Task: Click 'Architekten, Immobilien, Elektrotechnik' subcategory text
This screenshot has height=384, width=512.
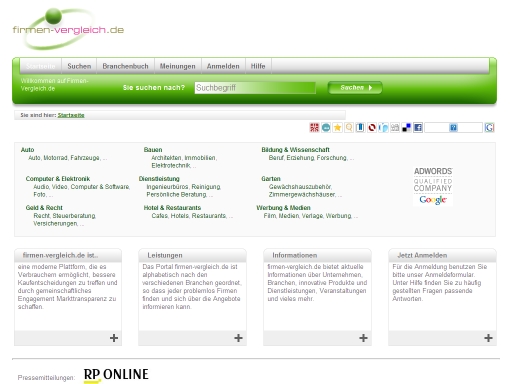Action: pyautogui.click(x=184, y=162)
